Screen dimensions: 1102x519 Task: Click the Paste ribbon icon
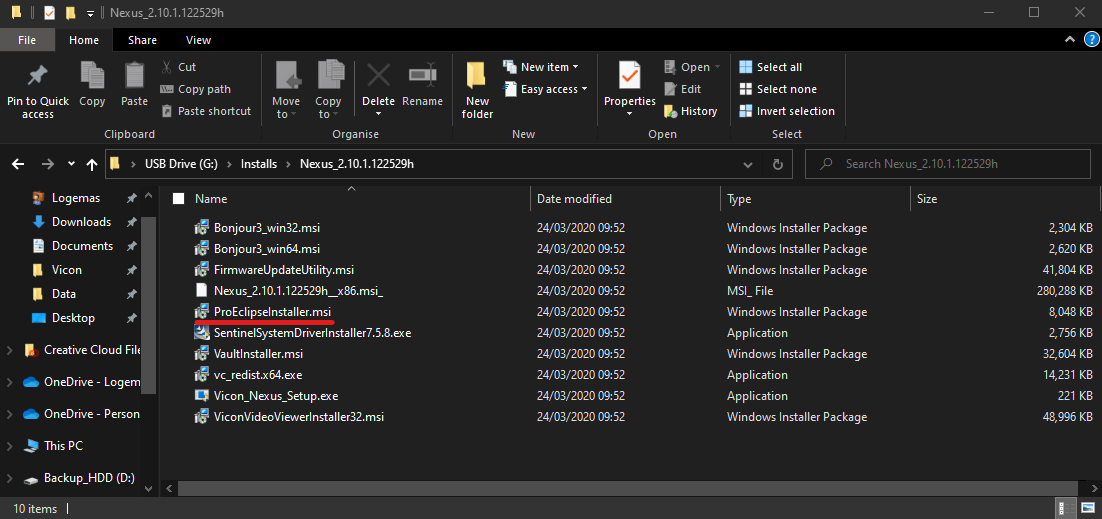pos(134,75)
